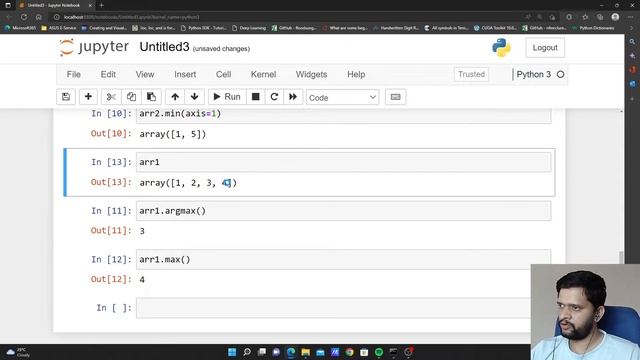640x360 pixels.
Task: Click input cell arr2.min(axis=1)
Action: coord(343,115)
